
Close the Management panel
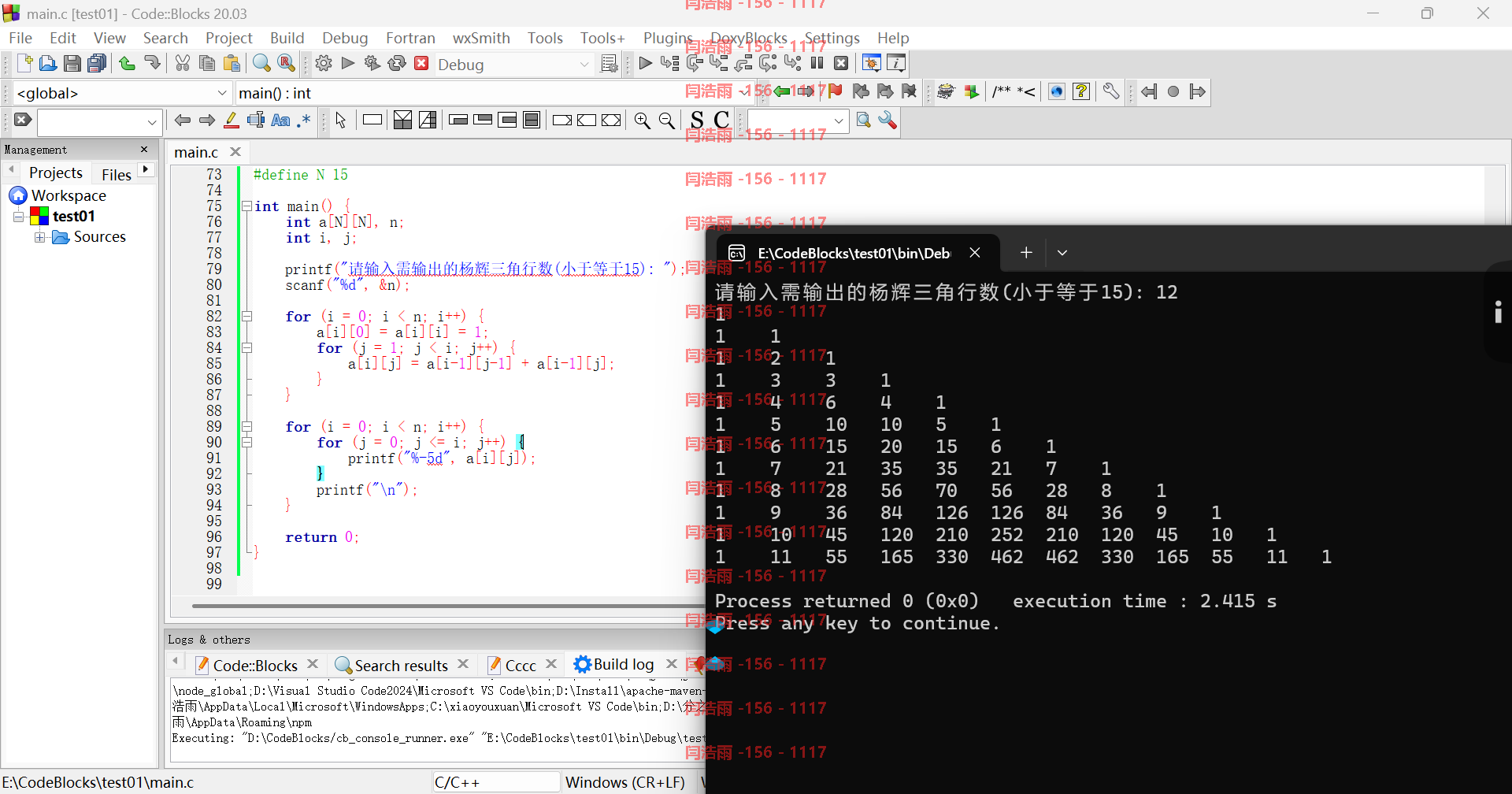point(144,150)
